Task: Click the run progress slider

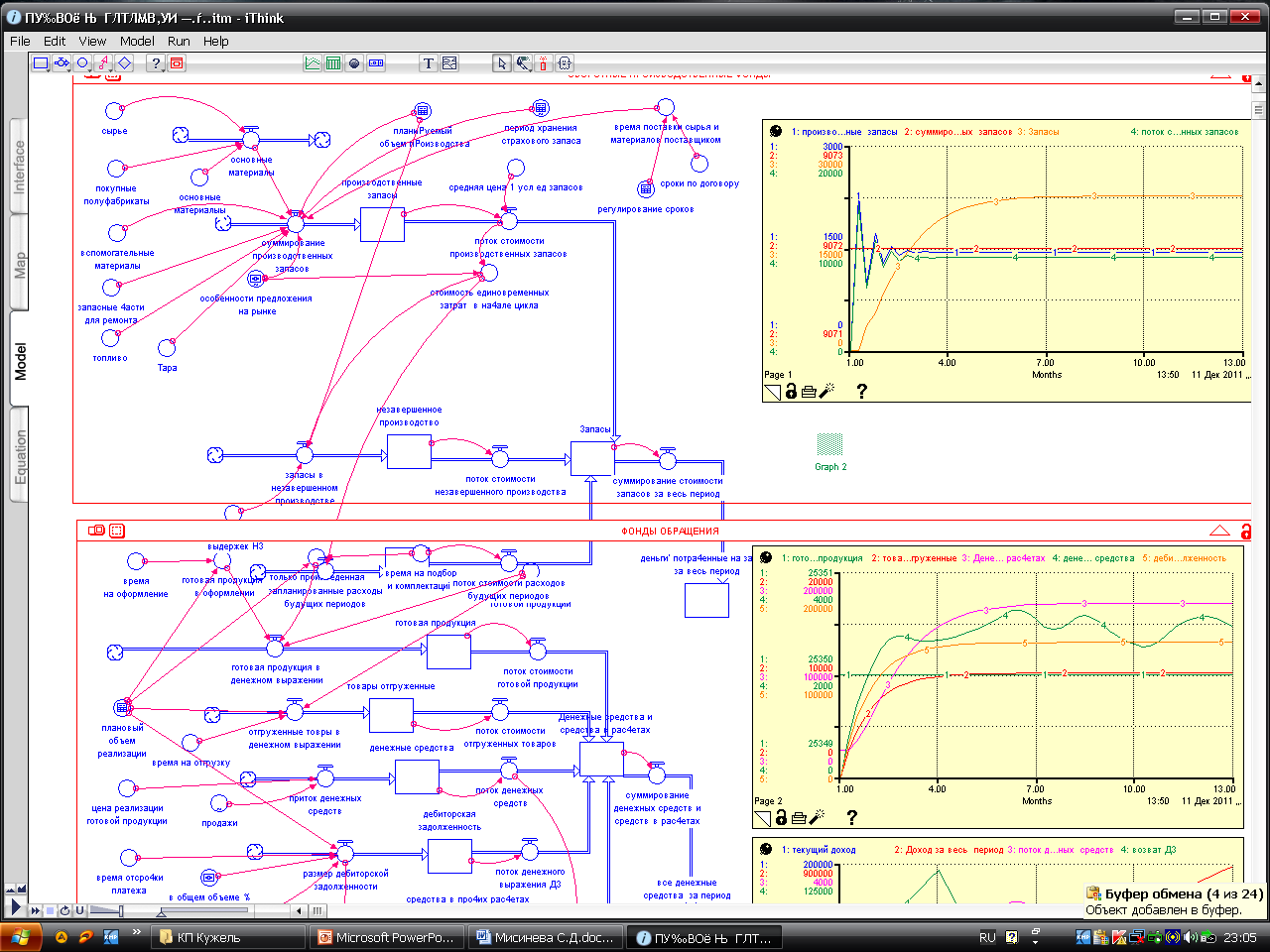Action: click(205, 910)
